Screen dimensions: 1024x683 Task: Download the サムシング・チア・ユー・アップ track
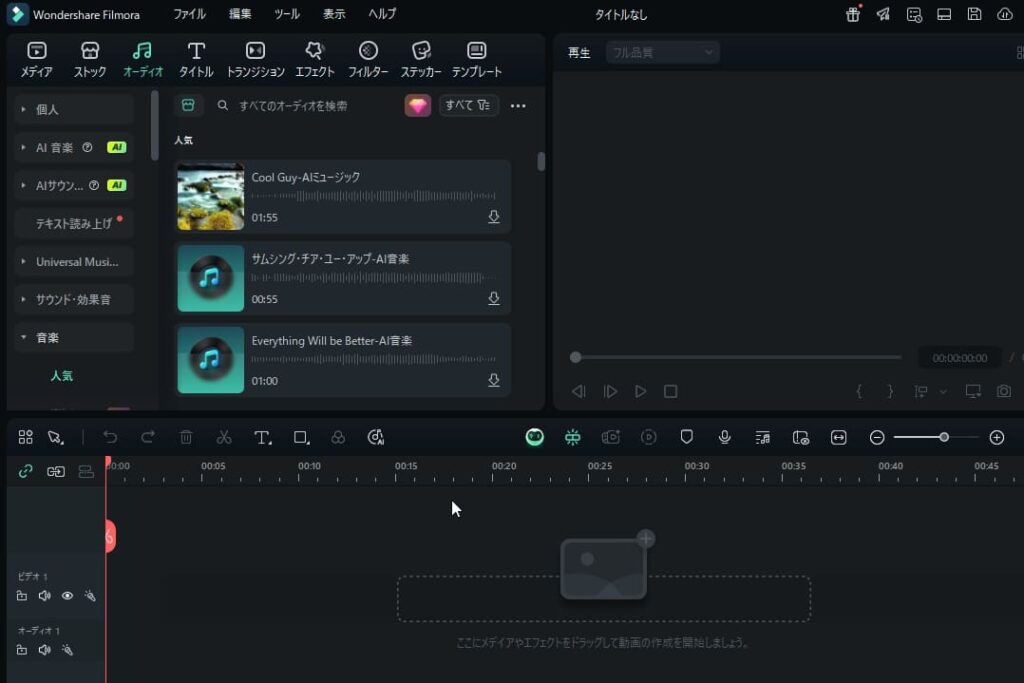494,298
